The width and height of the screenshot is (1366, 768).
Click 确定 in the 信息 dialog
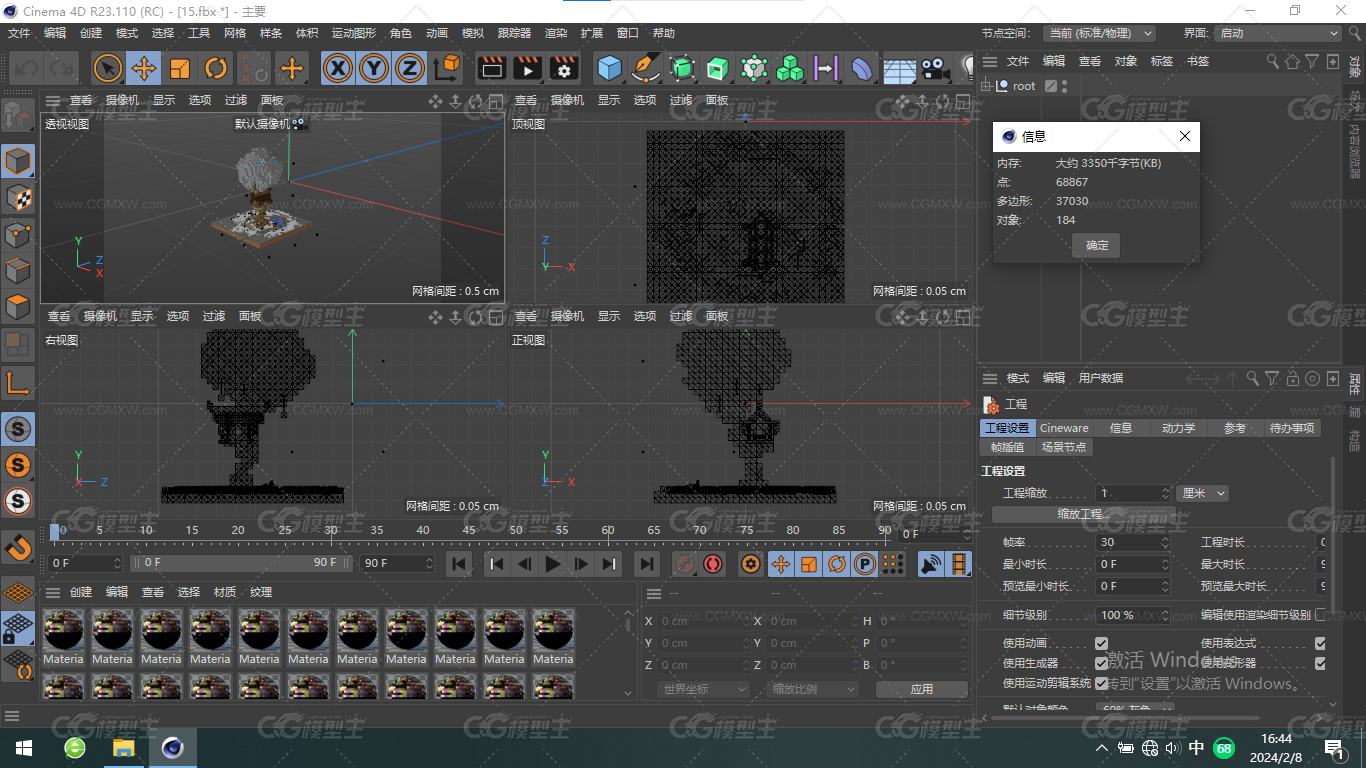click(1097, 245)
